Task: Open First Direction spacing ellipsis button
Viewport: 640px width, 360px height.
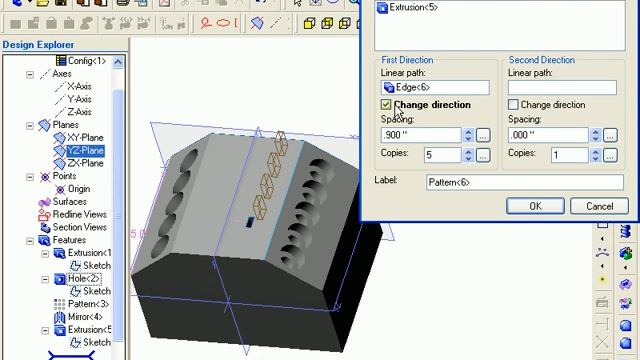Action: 483,136
